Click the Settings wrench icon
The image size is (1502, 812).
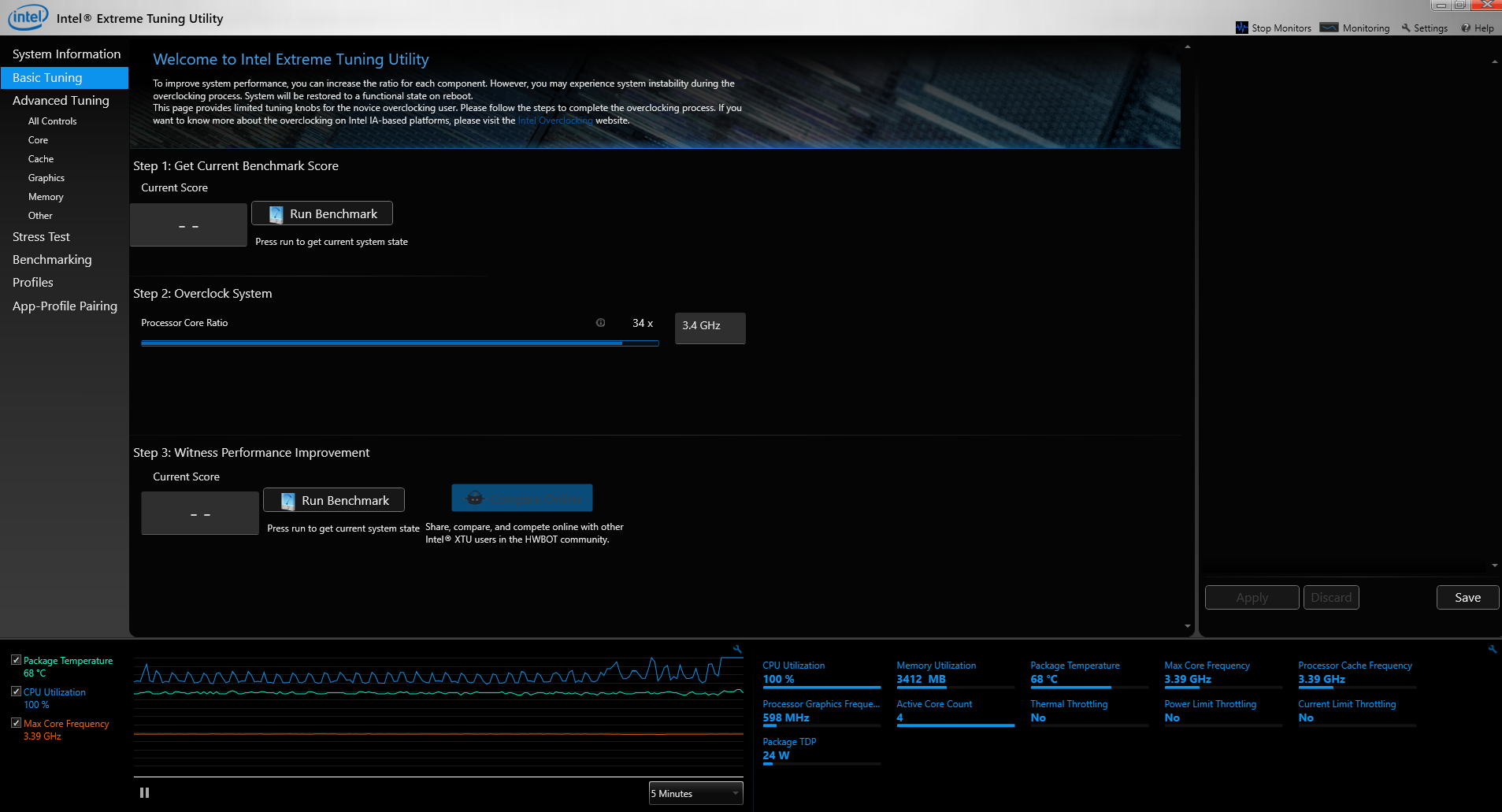1406,28
